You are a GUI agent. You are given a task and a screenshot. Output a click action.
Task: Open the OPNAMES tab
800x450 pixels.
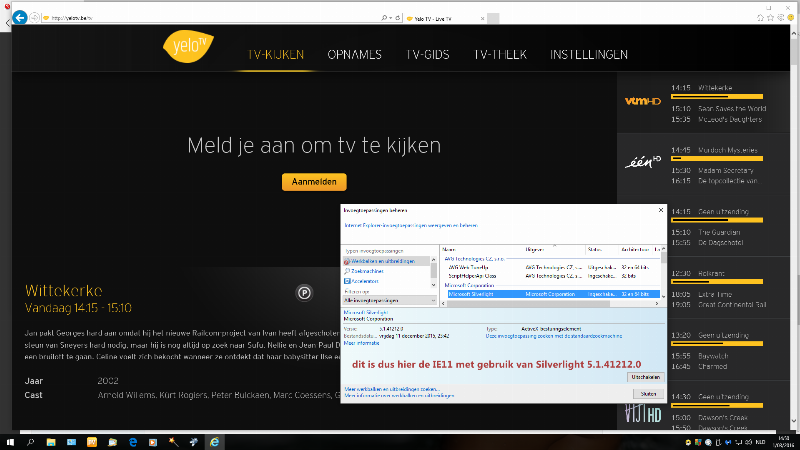[355, 54]
